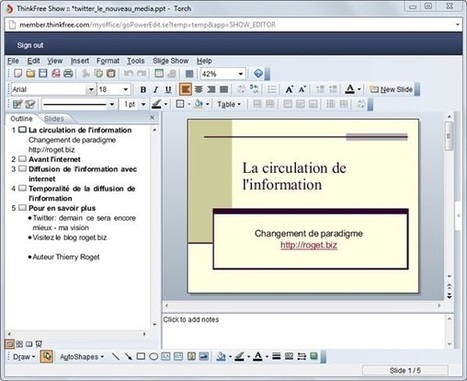This screenshot has width=467, height=381.
Task: Choose arrow style in the drawing toolbar
Action: [302, 357]
